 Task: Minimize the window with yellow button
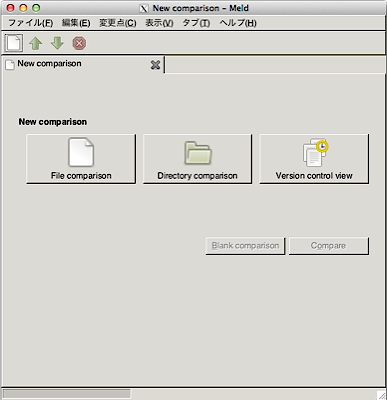[23, 8]
